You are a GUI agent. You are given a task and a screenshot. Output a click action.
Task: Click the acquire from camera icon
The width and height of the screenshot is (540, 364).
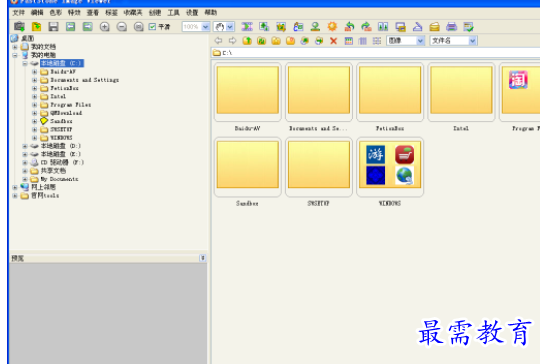[x=19, y=27]
